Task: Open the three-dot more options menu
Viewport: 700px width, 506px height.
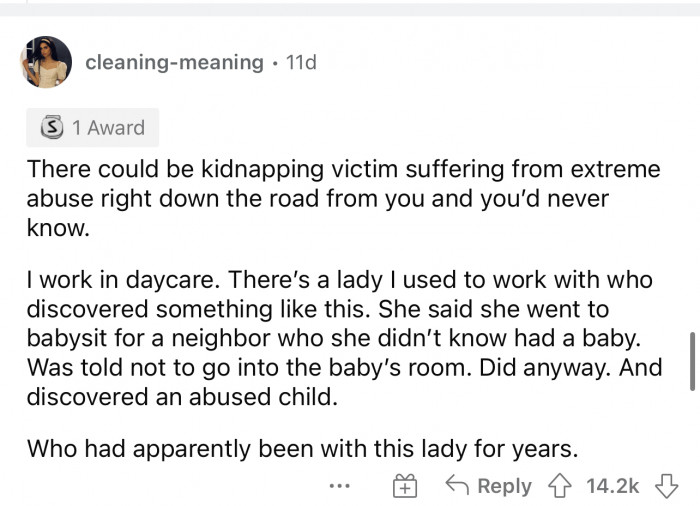Action: pyautogui.click(x=339, y=485)
